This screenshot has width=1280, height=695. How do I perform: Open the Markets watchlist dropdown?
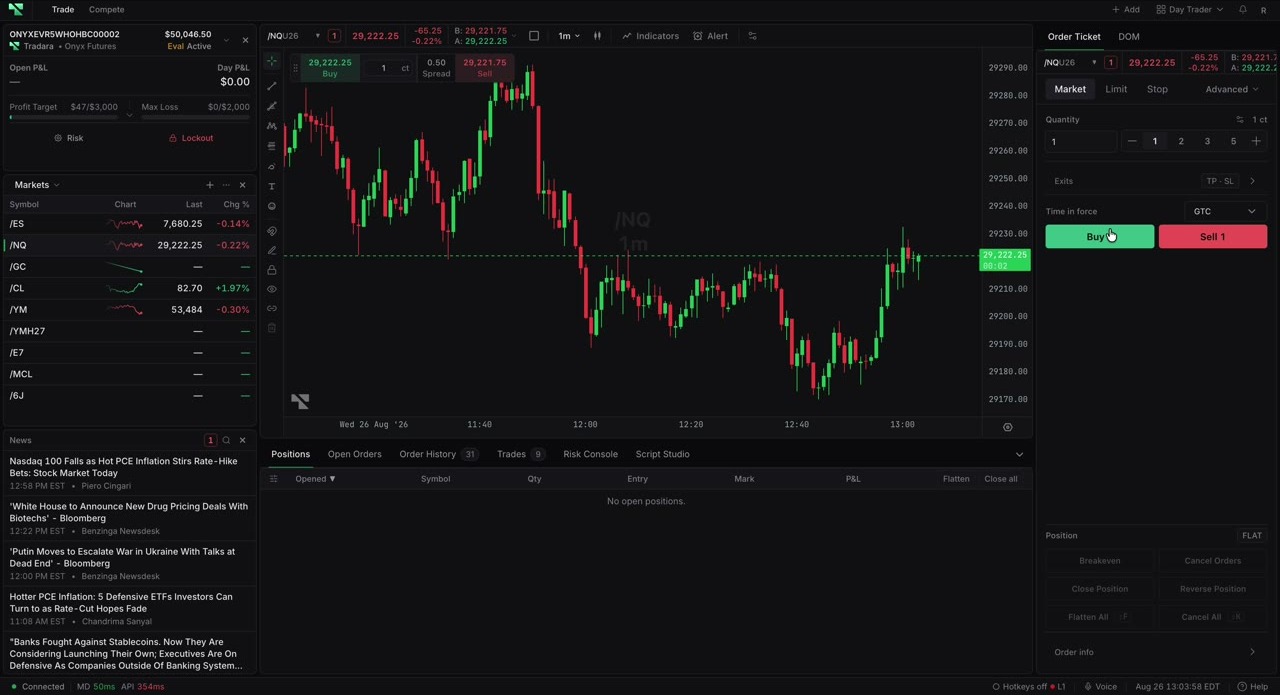point(37,185)
